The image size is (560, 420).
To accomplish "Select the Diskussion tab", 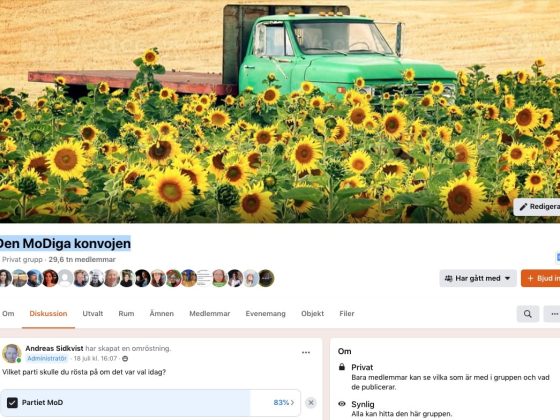I will pyautogui.click(x=48, y=314).
